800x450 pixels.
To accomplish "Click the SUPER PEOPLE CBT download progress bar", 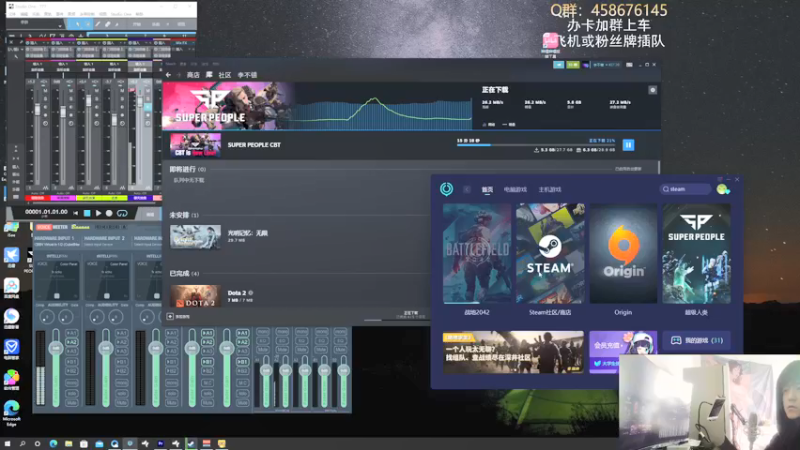I will (536, 145).
